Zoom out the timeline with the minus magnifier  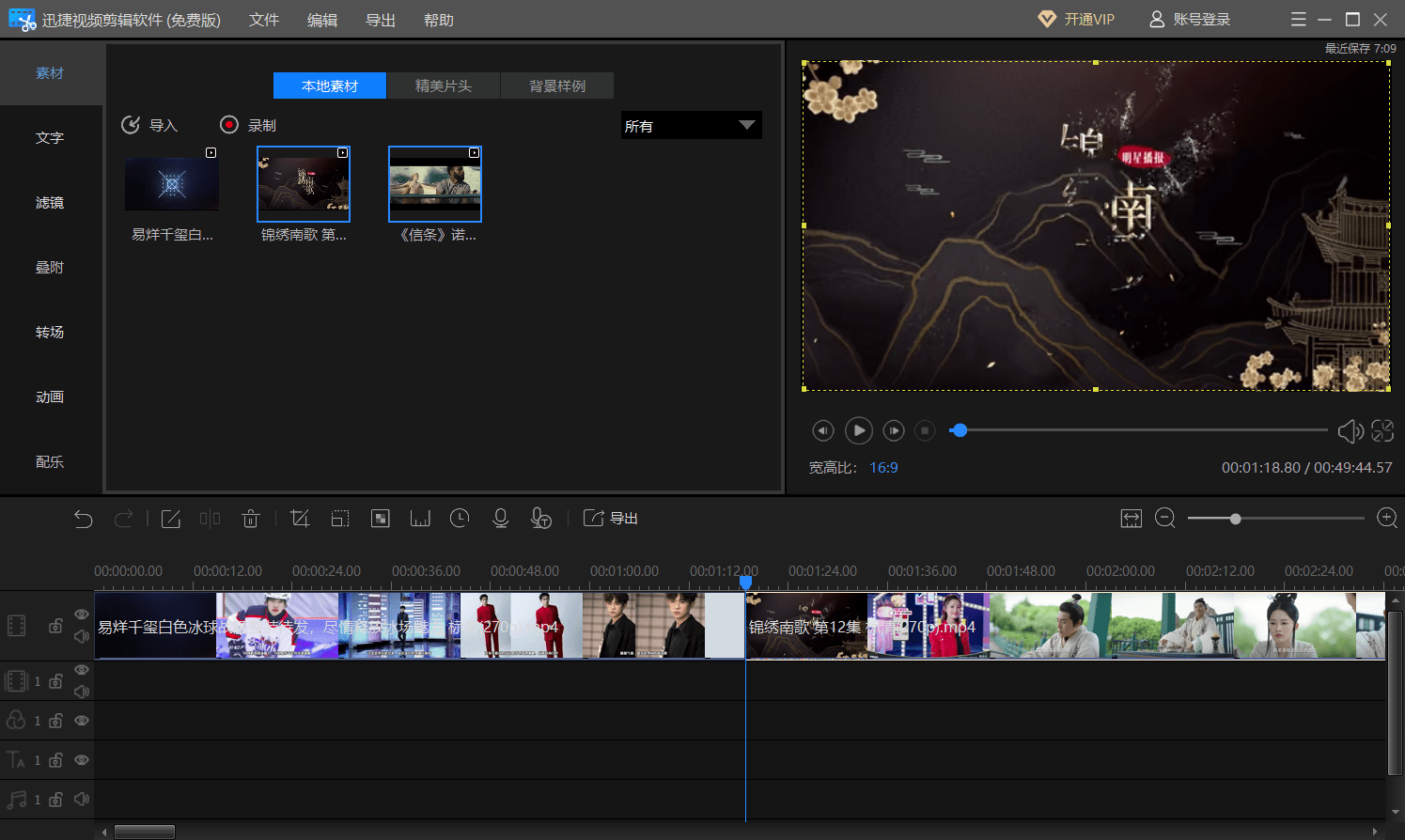pos(1165,519)
